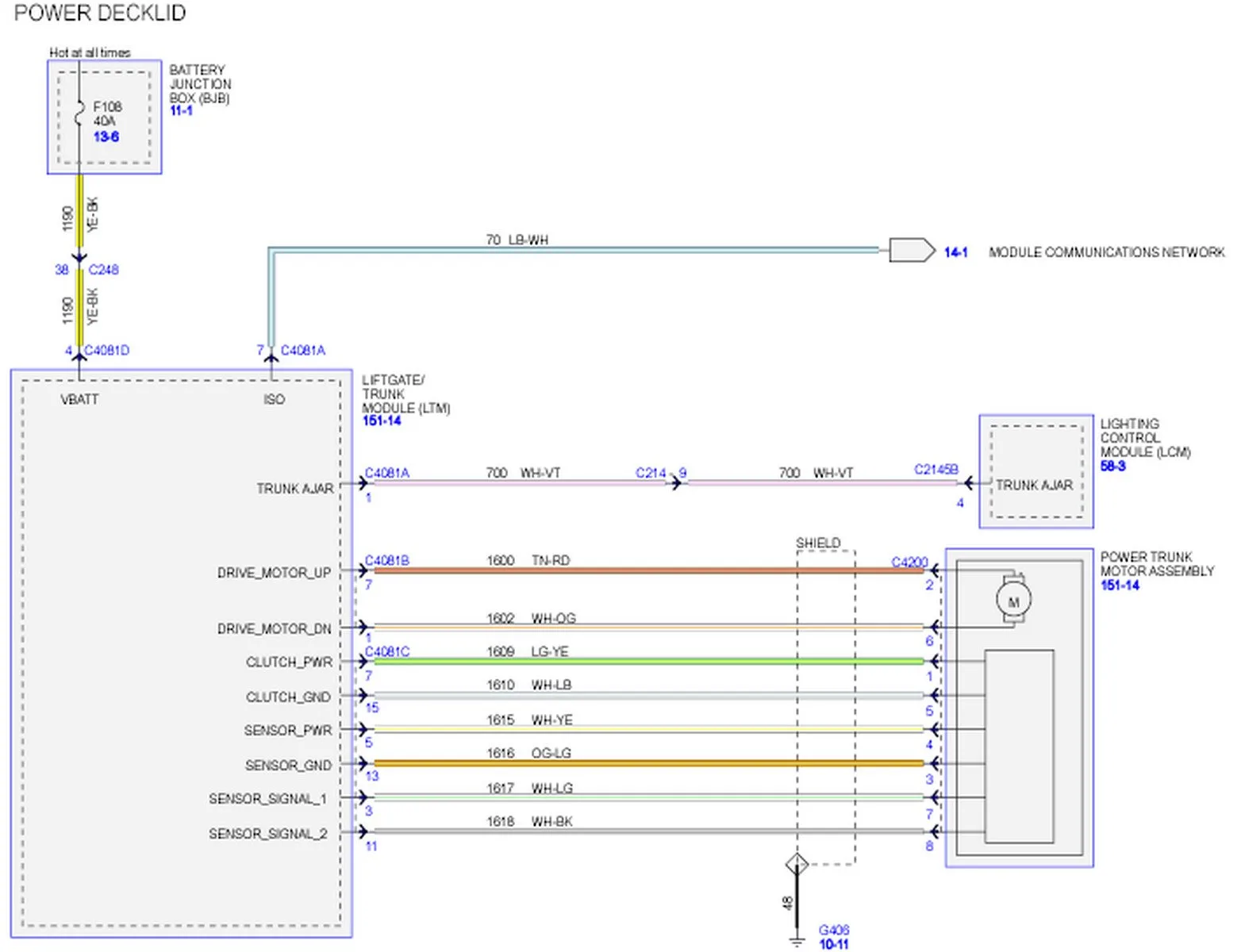Screen dimensions: 1241x952
Task: Click the SHIELD label
Action: (x=818, y=543)
